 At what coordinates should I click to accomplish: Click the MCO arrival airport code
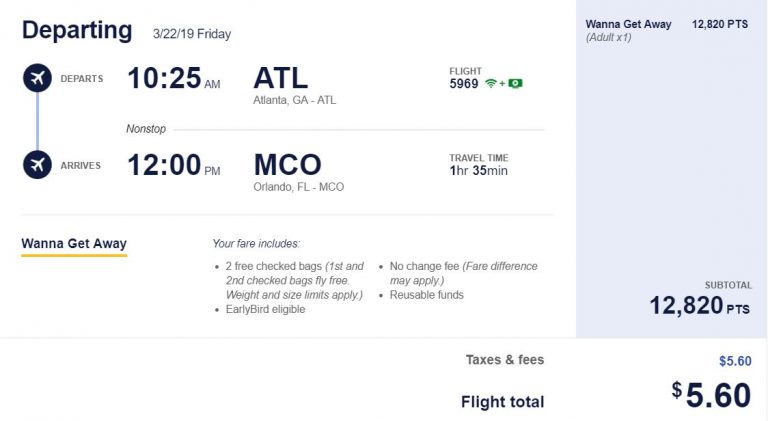tap(288, 165)
